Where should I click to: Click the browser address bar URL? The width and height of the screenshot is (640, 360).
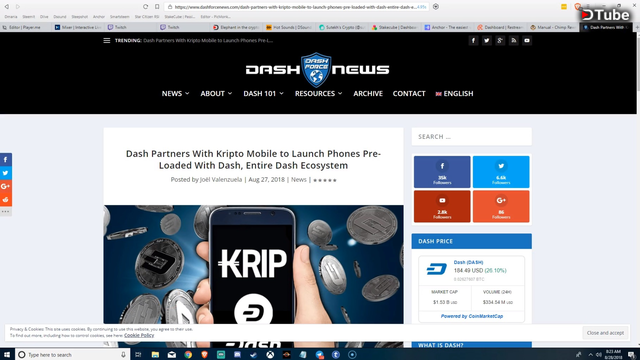pyautogui.click(x=296, y=7)
